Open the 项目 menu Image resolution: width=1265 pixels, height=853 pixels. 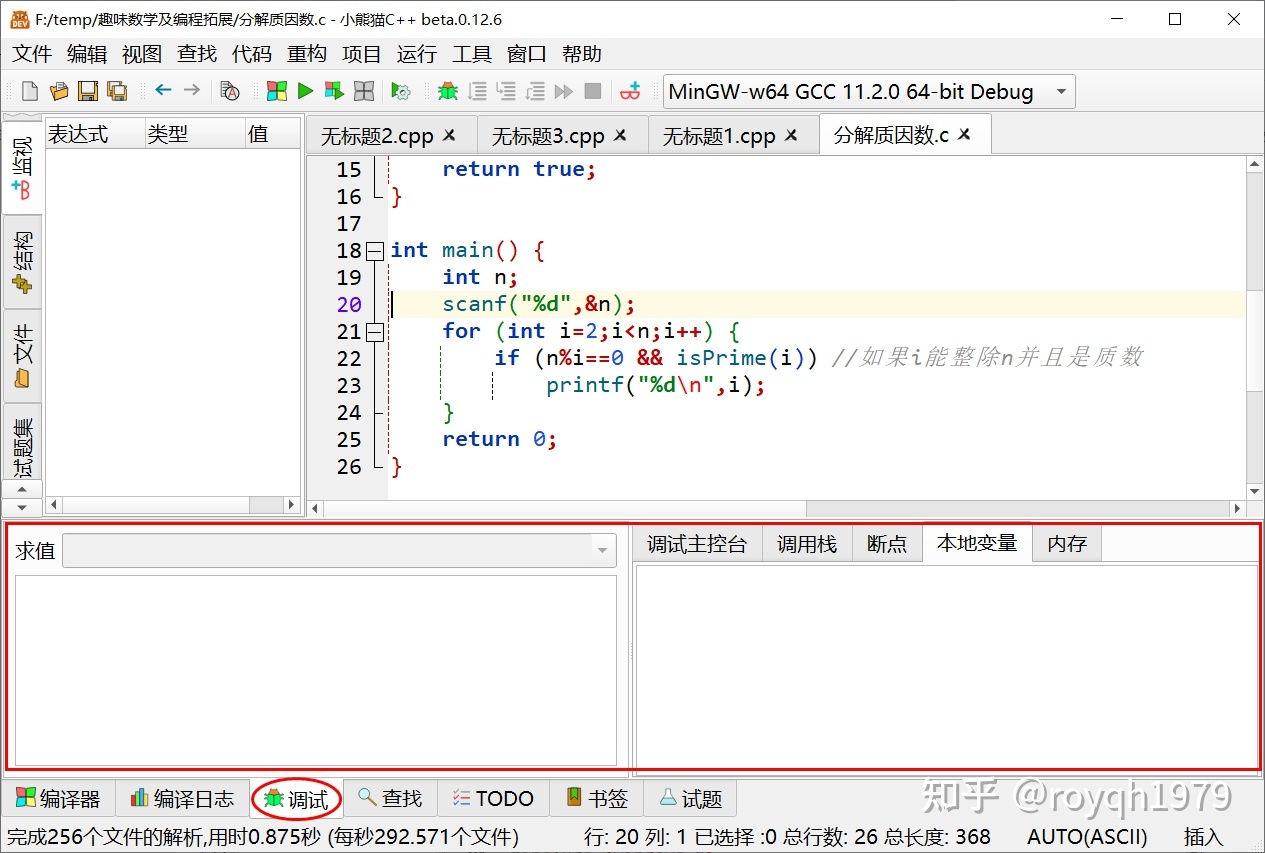tap(362, 54)
